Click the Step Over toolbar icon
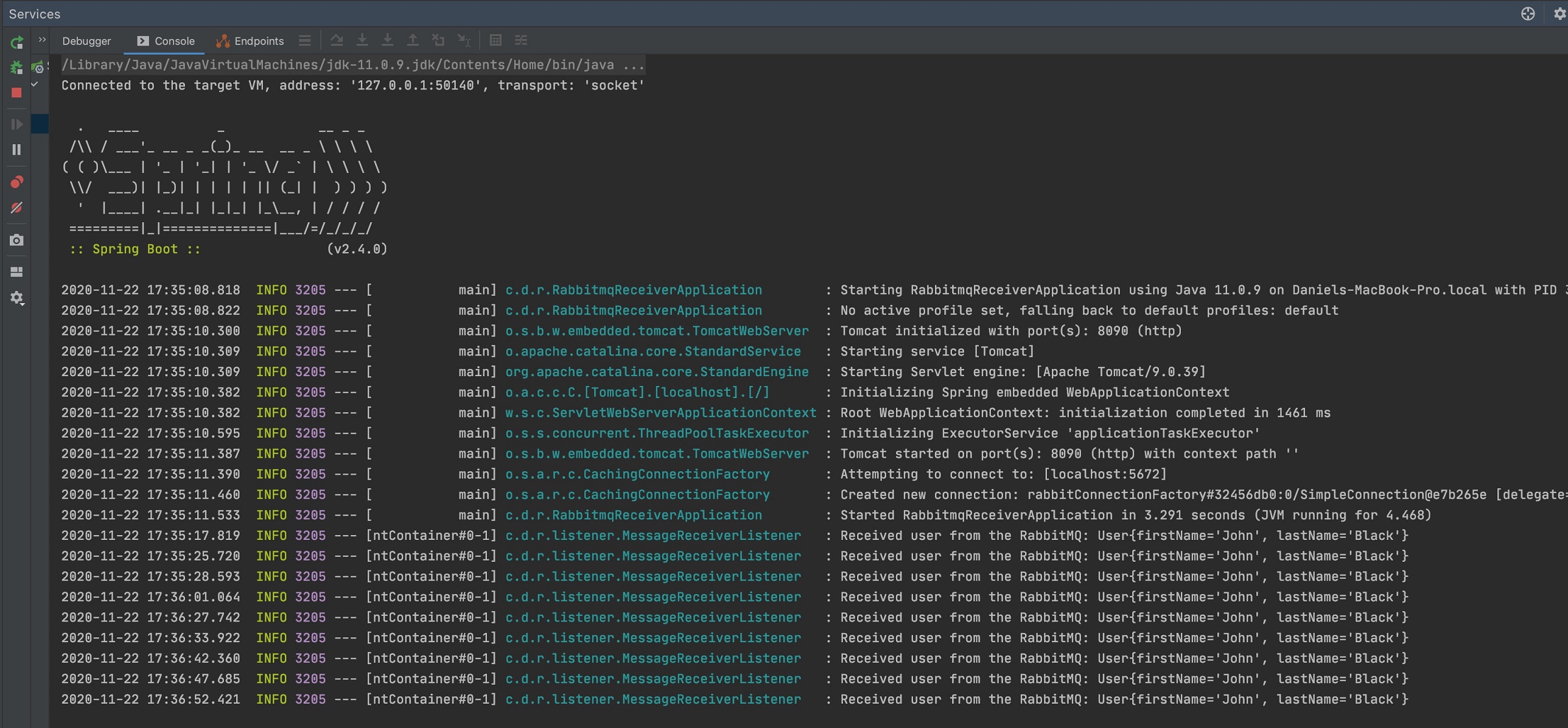Image resolution: width=1568 pixels, height=728 pixels. click(337, 40)
